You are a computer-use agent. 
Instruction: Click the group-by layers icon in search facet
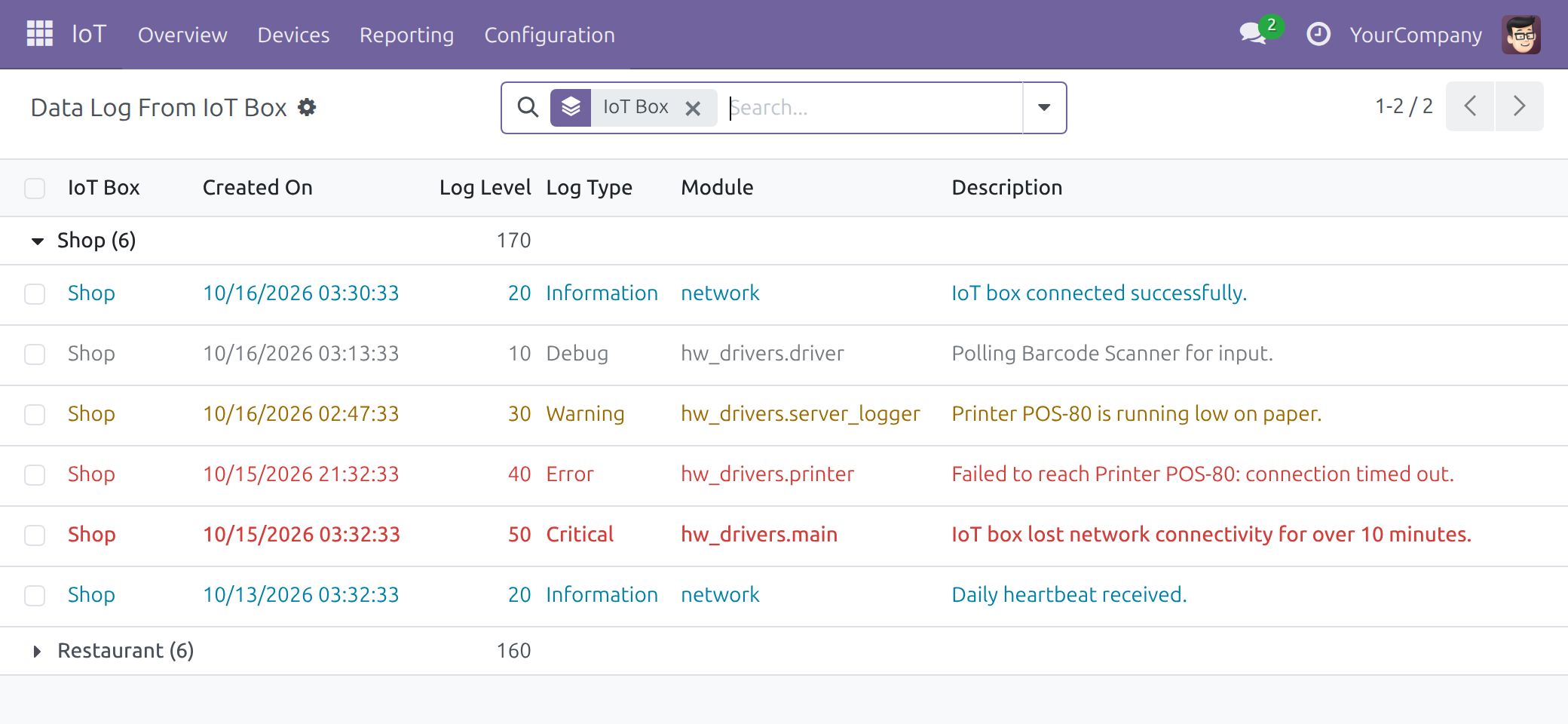click(571, 107)
